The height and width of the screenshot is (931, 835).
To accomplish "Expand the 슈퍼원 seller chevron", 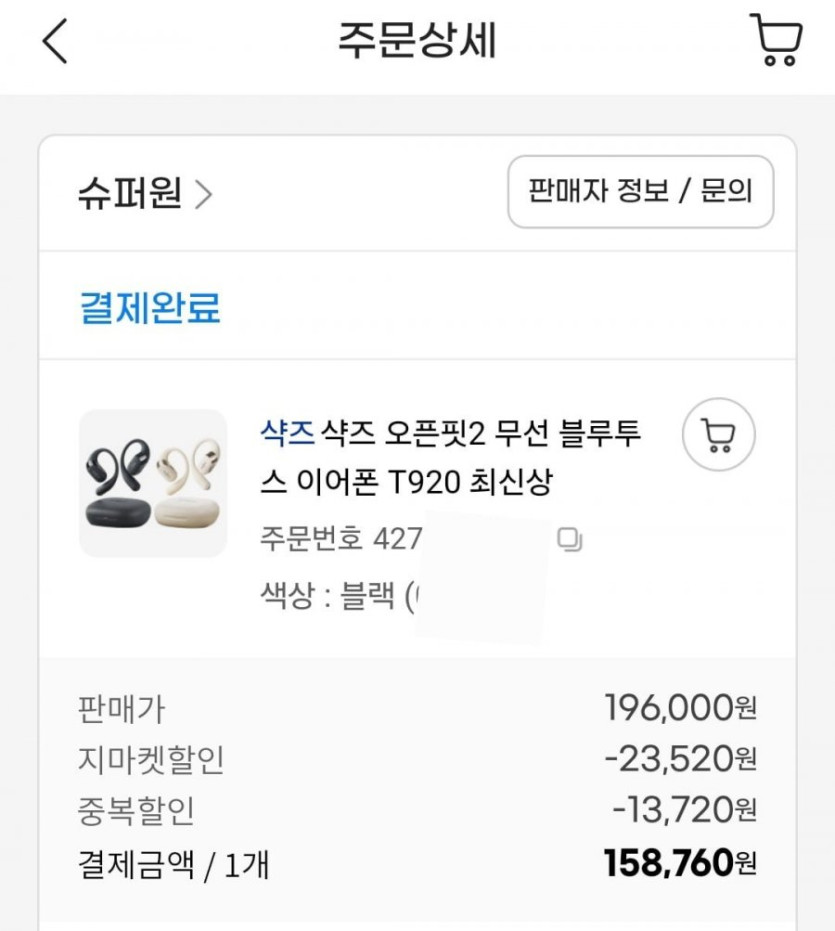I will click(203, 194).
